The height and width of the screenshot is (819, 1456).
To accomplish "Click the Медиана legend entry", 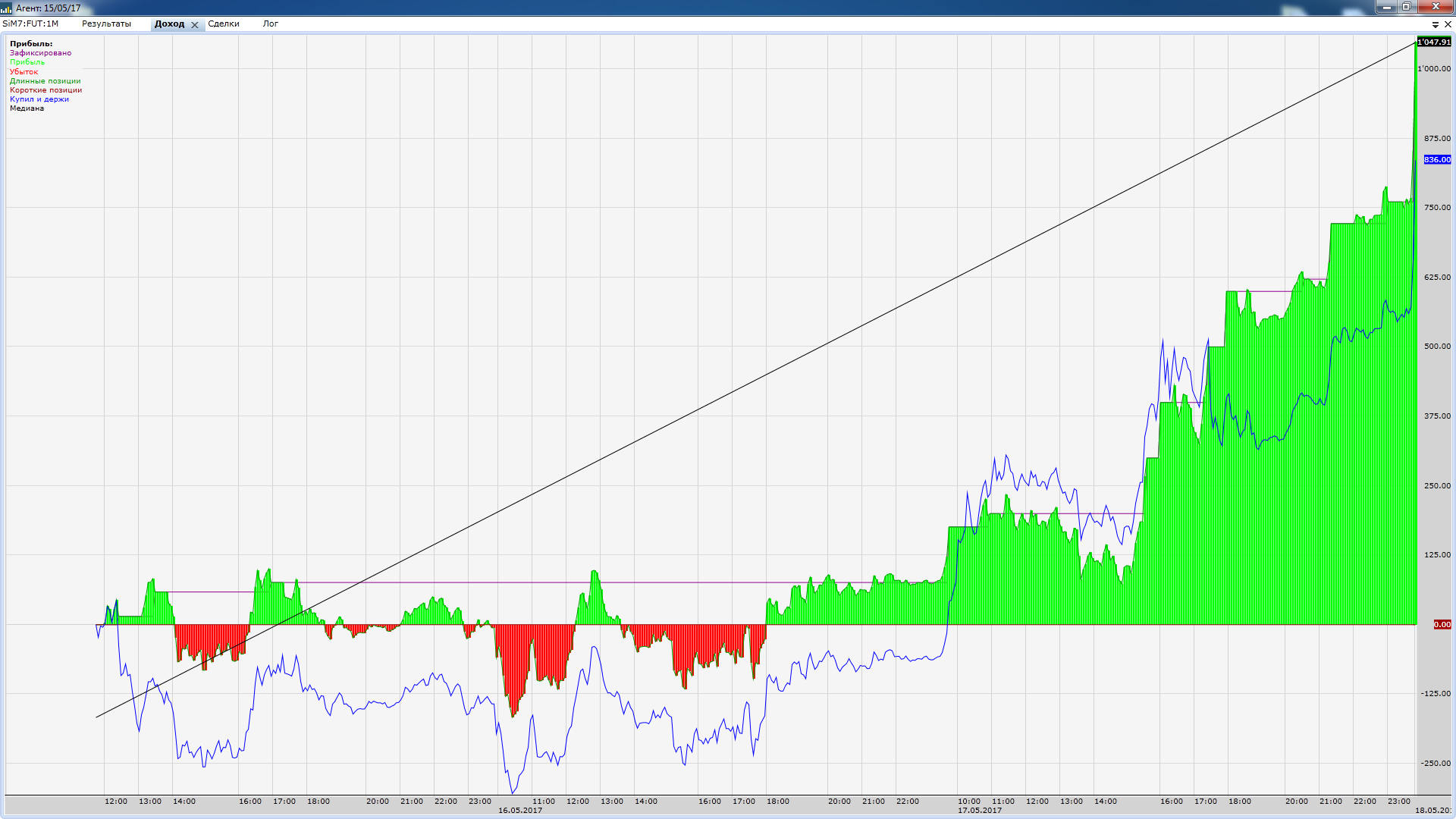I will click(27, 108).
